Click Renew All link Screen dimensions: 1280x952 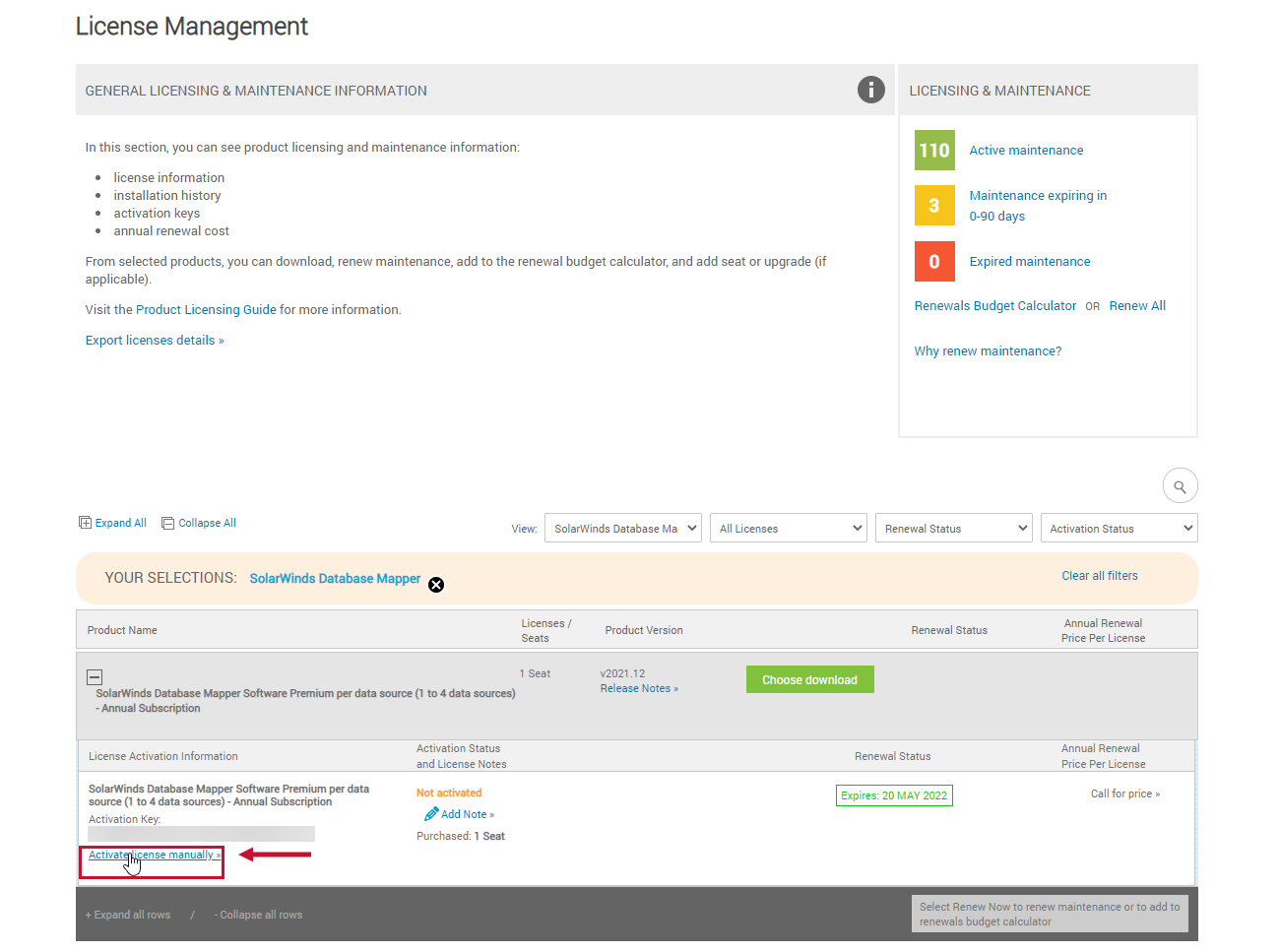(1137, 306)
